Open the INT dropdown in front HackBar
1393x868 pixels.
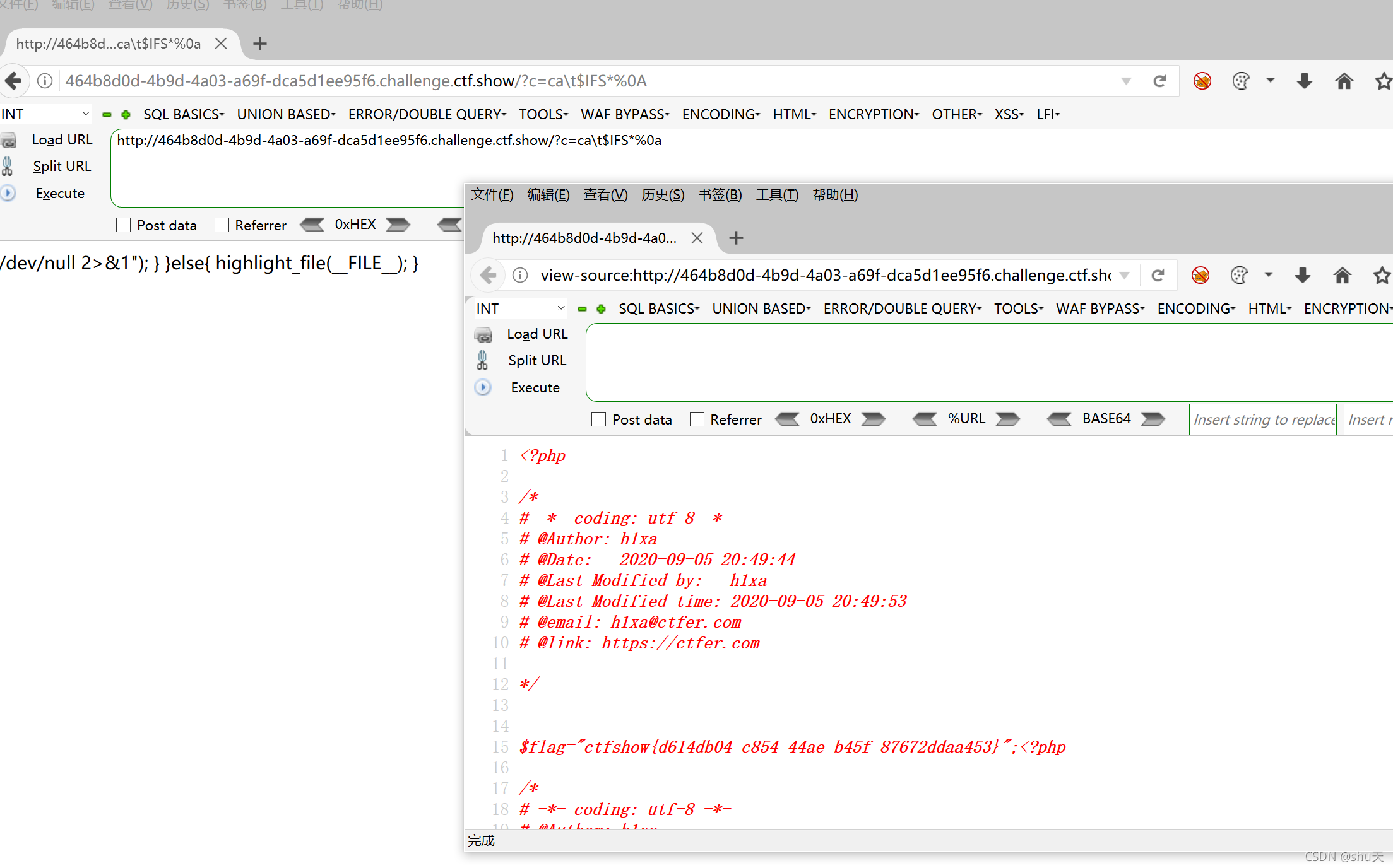520,308
